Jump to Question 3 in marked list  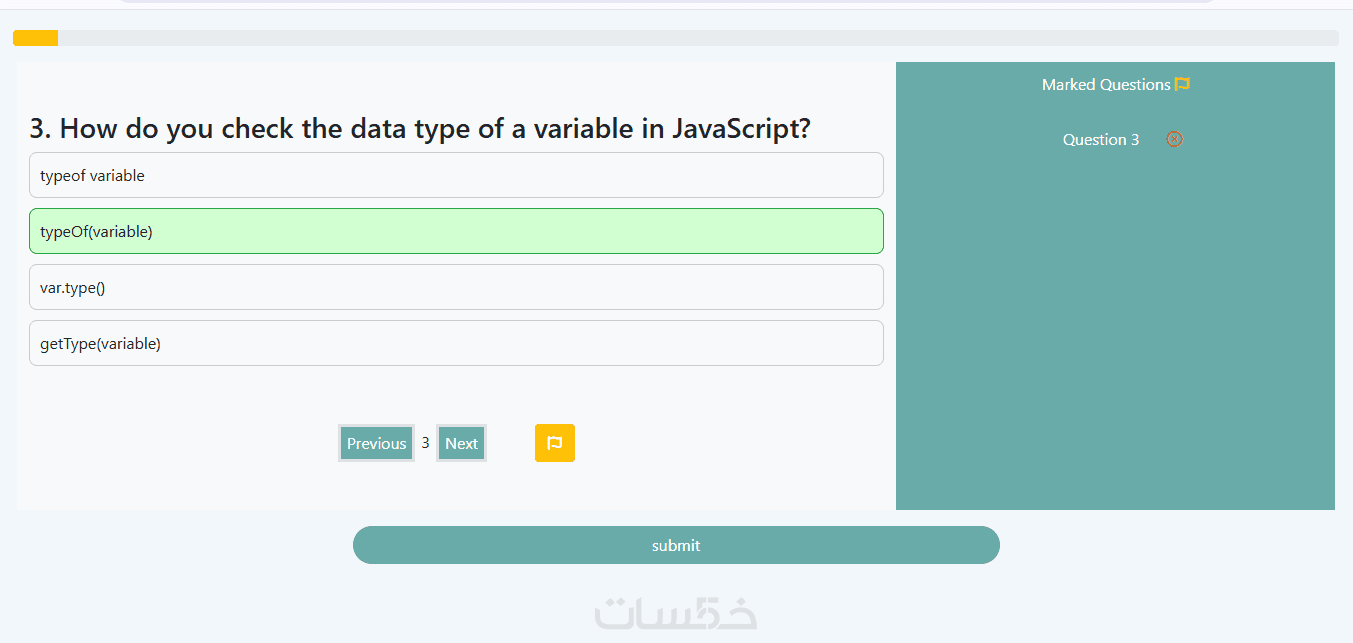click(1100, 140)
